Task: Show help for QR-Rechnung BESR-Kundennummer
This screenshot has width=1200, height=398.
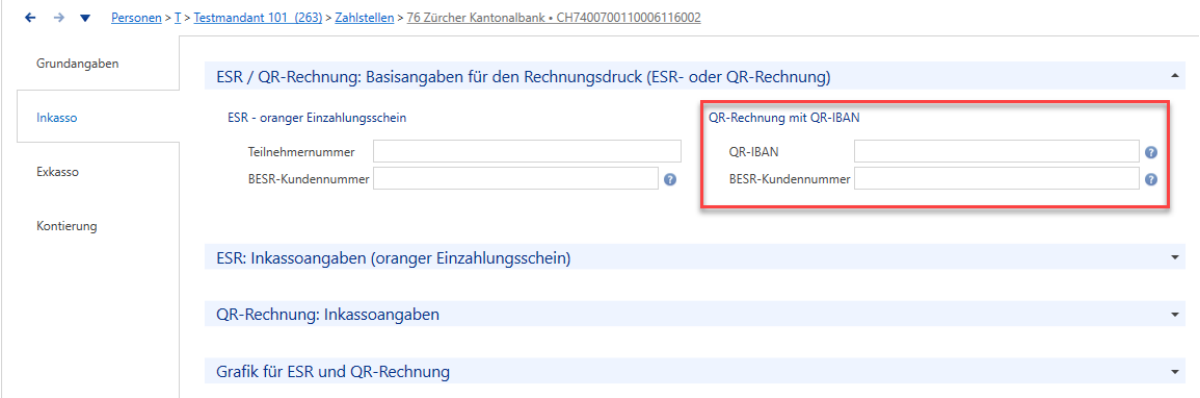Action: [1151, 179]
